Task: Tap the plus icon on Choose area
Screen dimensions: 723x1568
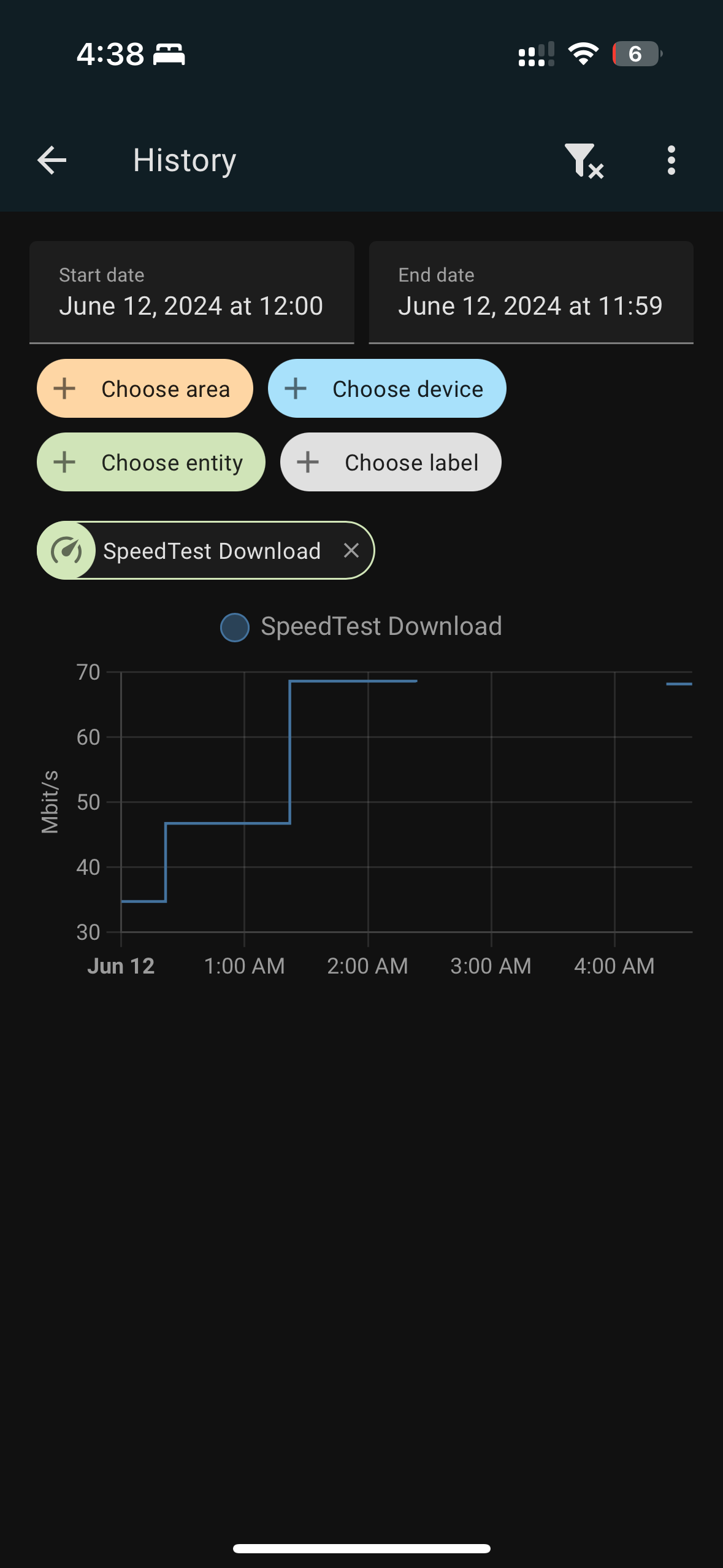Action: point(64,388)
